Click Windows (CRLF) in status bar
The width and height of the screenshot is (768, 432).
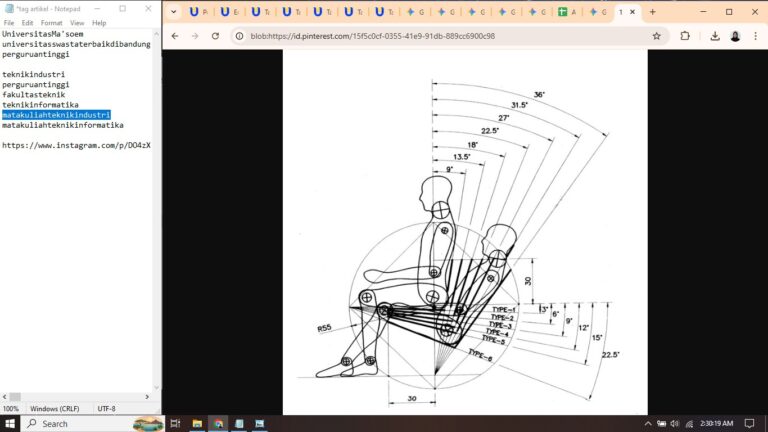coord(54,409)
